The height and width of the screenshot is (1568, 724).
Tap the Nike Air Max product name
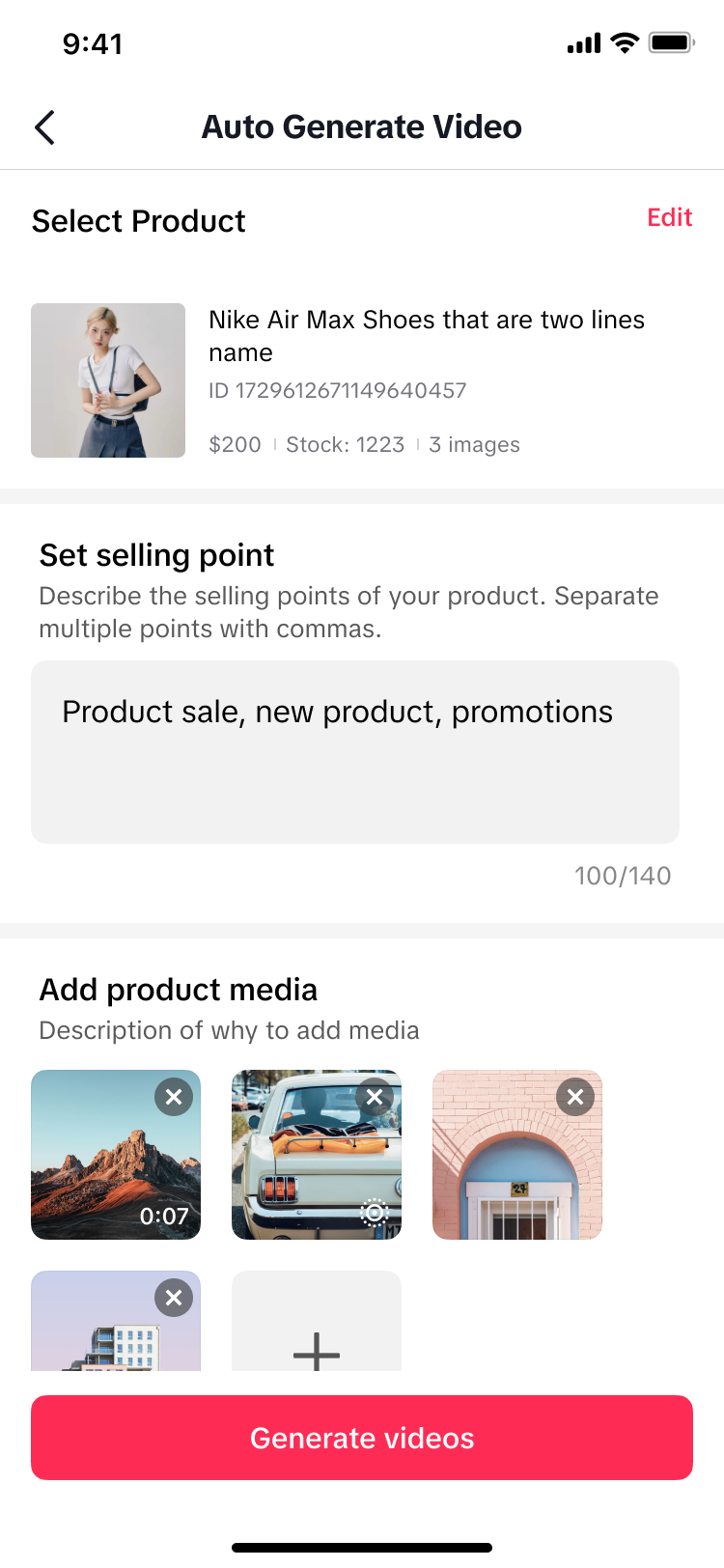[427, 335]
